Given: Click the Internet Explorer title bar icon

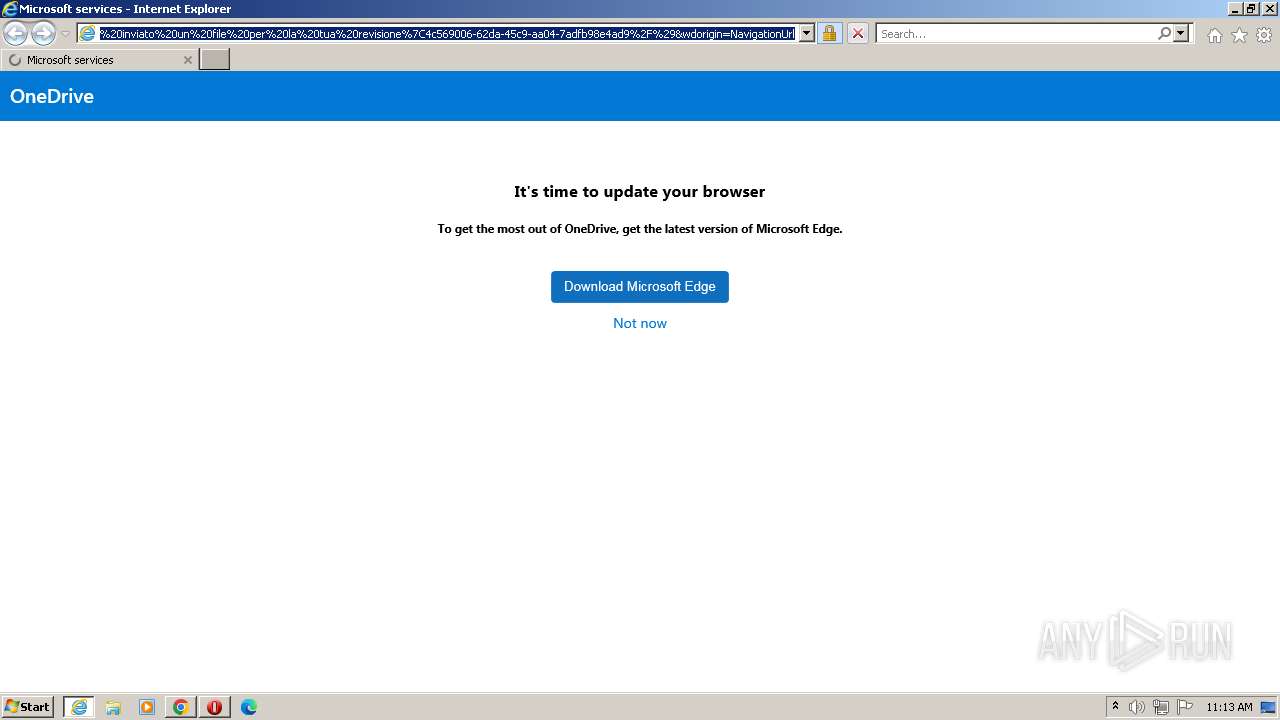Looking at the screenshot, I should pyautogui.click(x=10, y=9).
